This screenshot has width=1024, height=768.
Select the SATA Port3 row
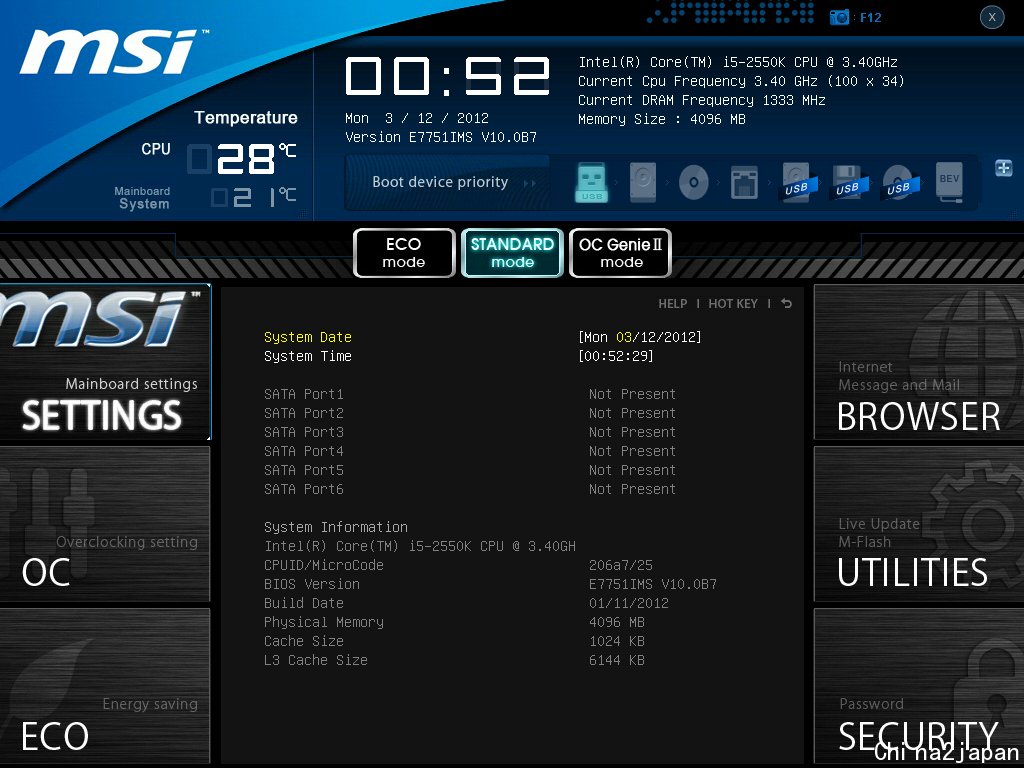(470, 432)
